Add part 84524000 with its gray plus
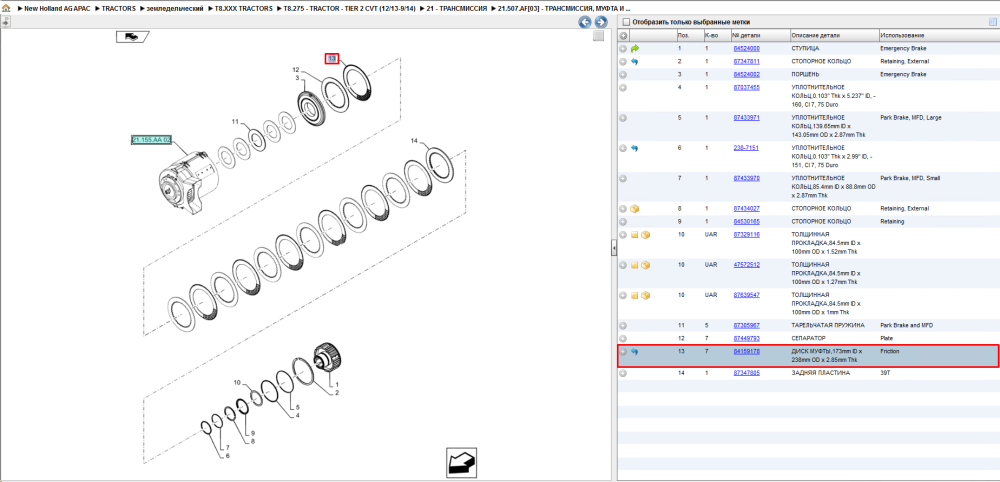The image size is (1000, 482). coord(623,48)
